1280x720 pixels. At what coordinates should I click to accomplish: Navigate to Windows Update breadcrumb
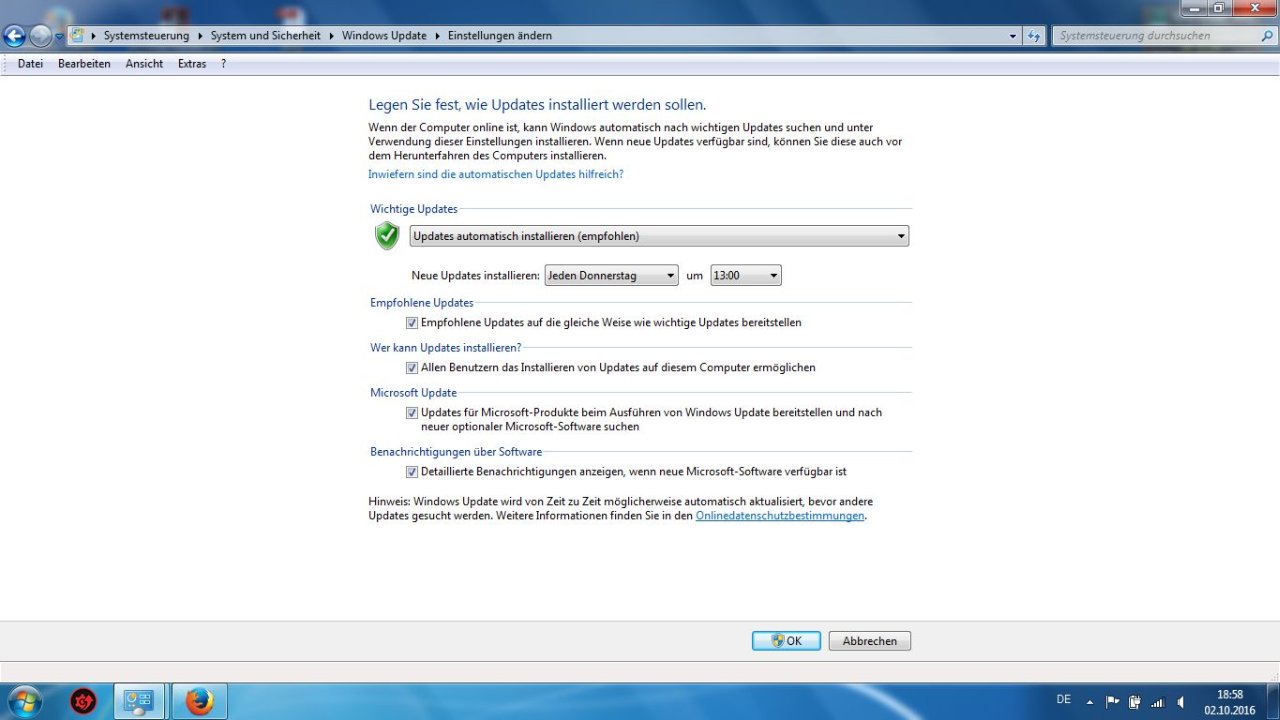click(384, 36)
